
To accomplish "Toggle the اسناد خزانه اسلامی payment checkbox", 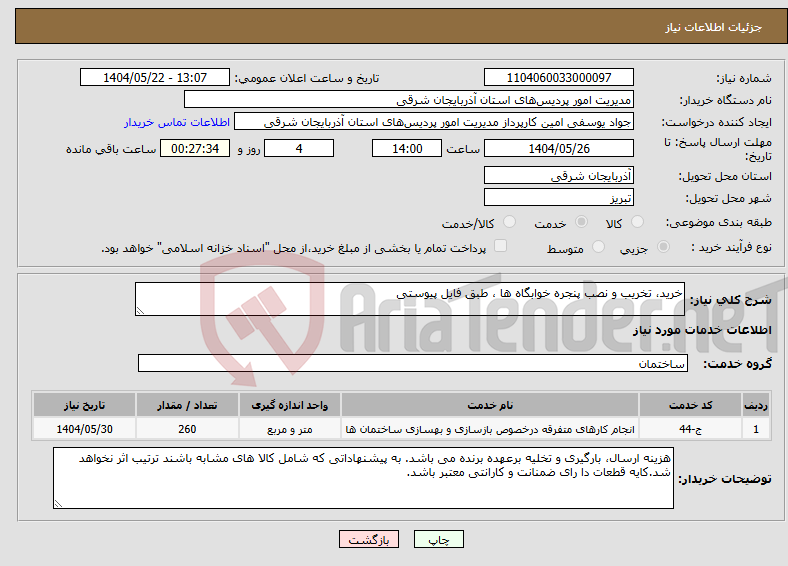I will coord(500,246).
